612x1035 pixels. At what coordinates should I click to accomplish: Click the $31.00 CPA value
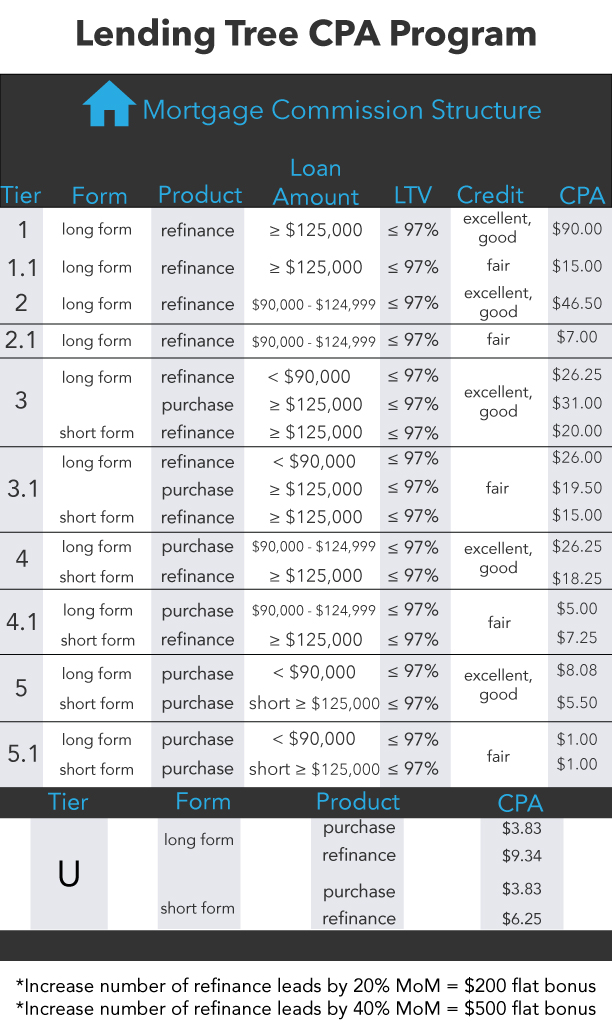[577, 403]
